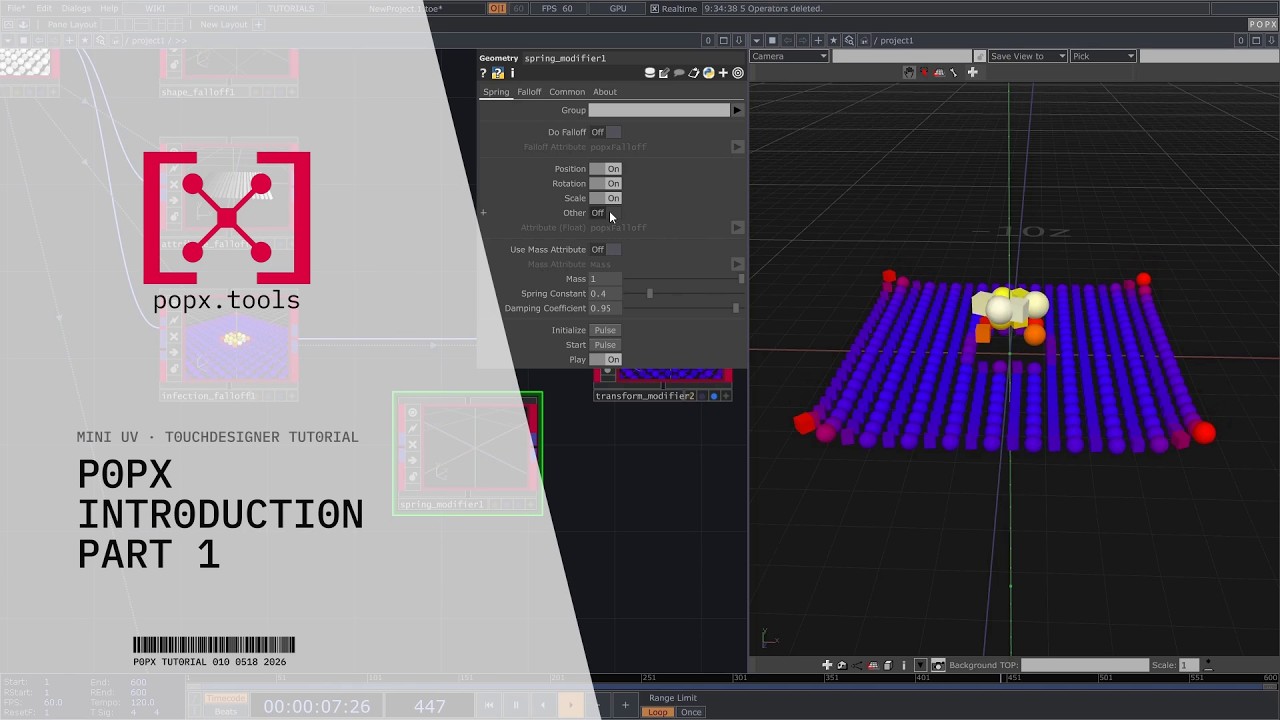Toggle the Other parameter switch
The image size is (1280, 720).
point(605,213)
